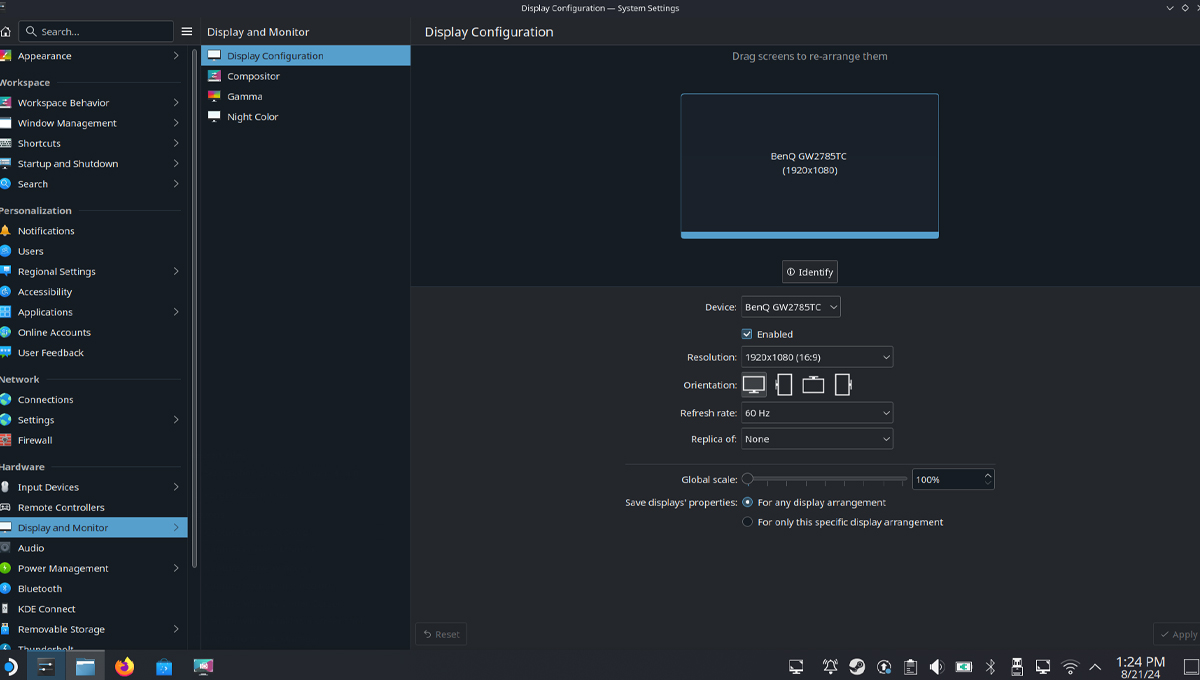Click the Wi-Fi network tray icon
This screenshot has height=680, width=1200.
tap(1070, 666)
